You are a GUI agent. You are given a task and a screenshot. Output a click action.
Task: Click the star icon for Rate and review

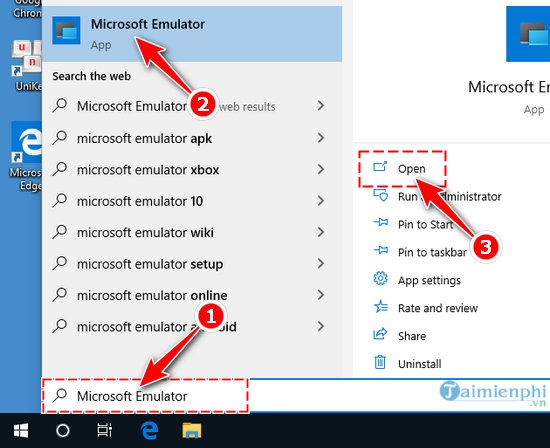[381, 306]
